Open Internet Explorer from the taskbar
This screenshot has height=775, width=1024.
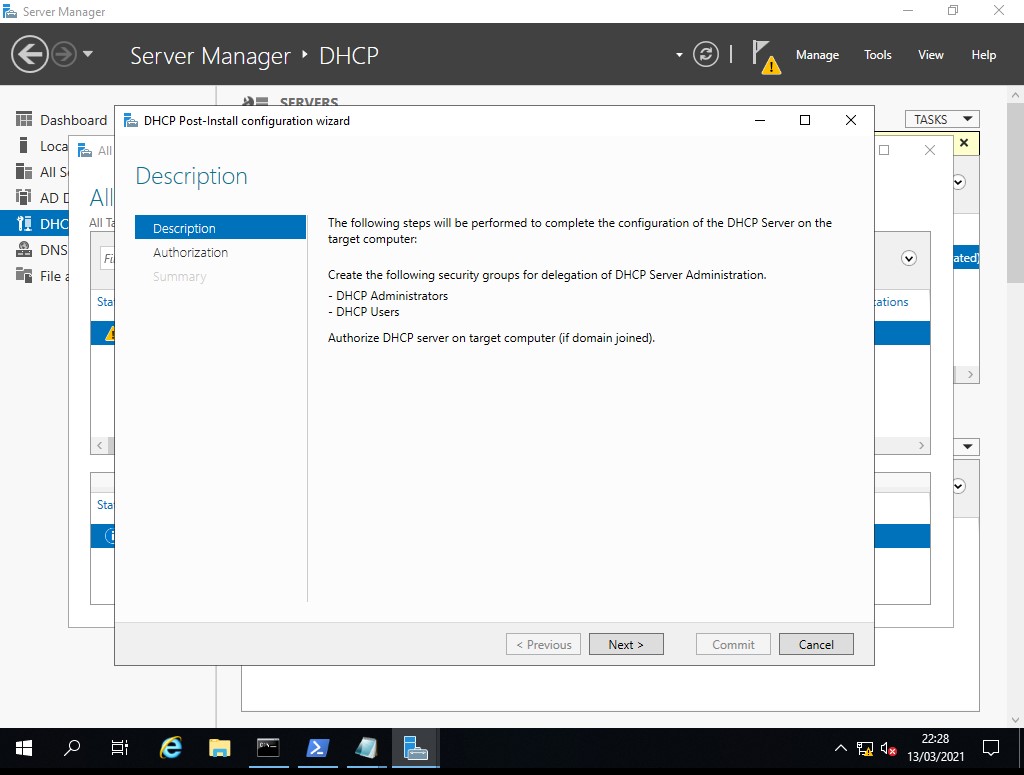[172, 748]
